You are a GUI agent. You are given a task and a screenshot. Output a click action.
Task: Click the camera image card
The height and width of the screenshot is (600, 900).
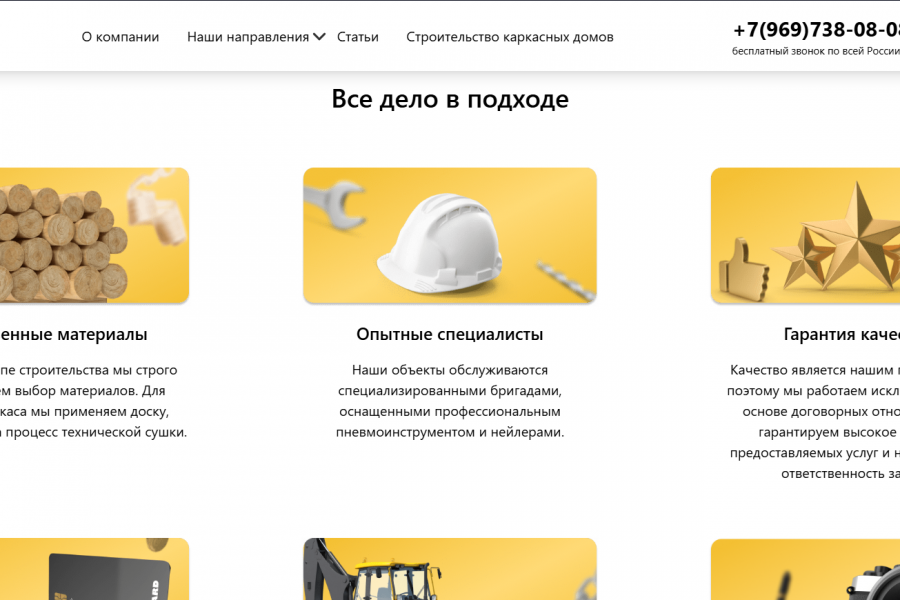click(x=805, y=569)
